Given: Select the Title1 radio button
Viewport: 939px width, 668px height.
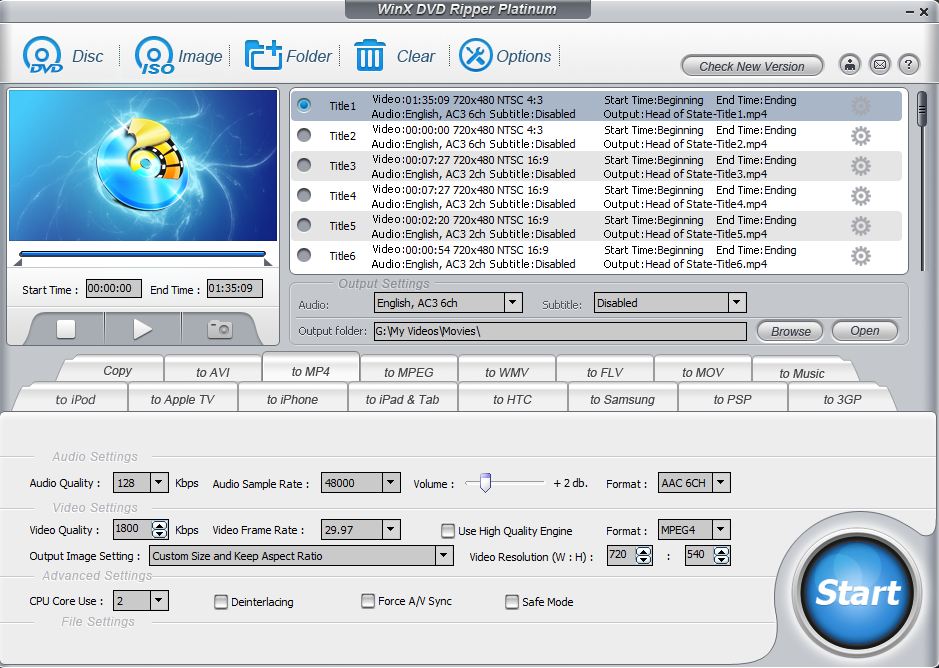Looking at the screenshot, I should pyautogui.click(x=304, y=105).
